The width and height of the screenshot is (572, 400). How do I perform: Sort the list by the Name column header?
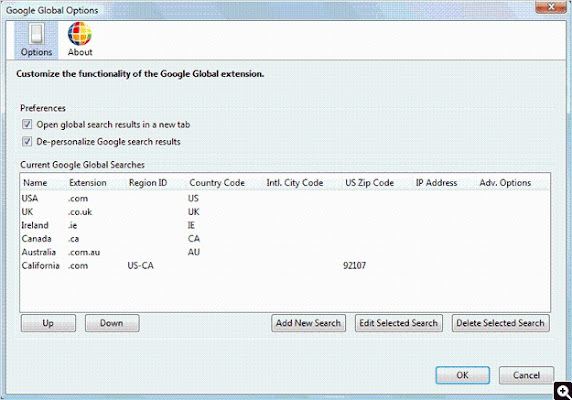(x=35, y=183)
